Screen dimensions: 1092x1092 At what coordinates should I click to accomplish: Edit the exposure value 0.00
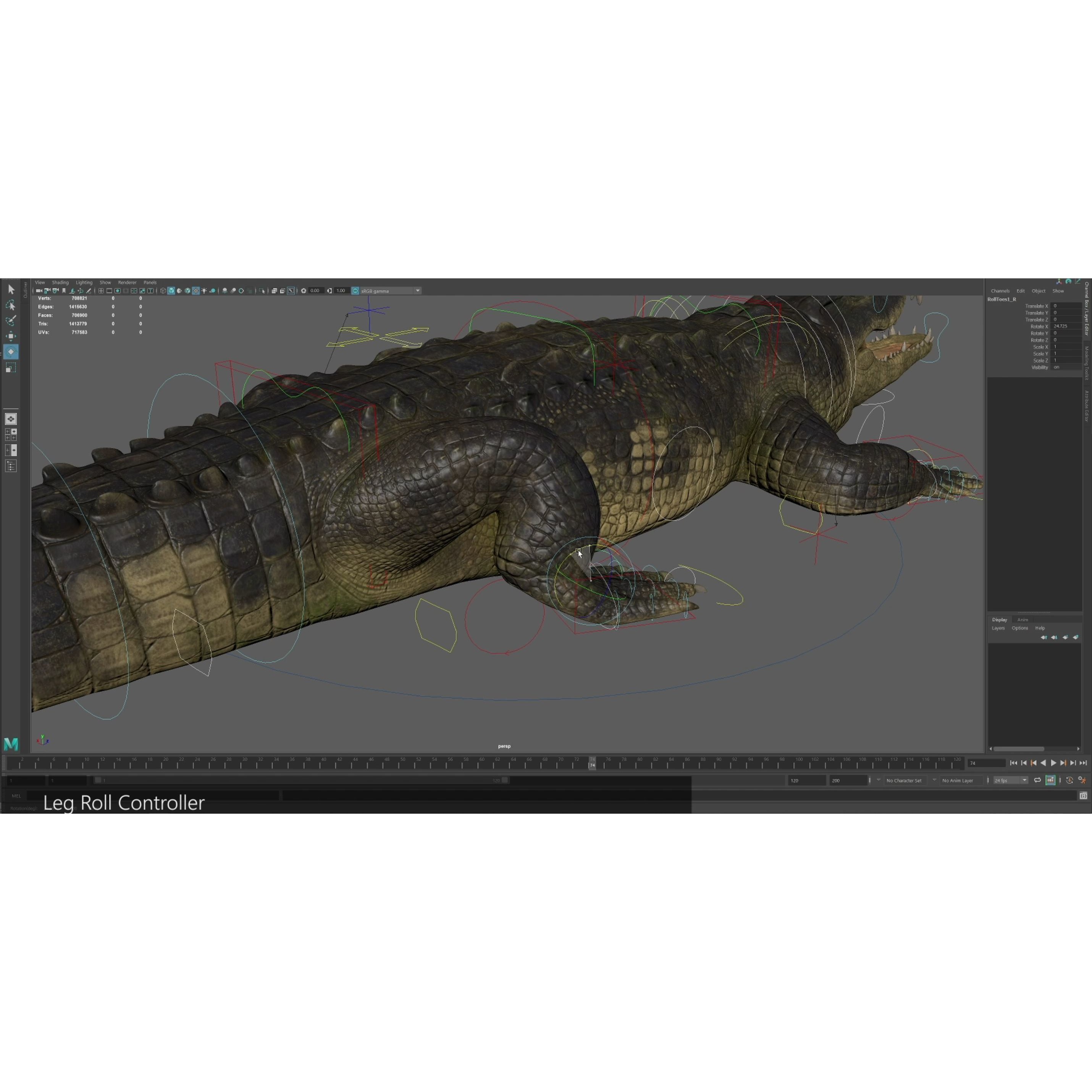click(316, 291)
